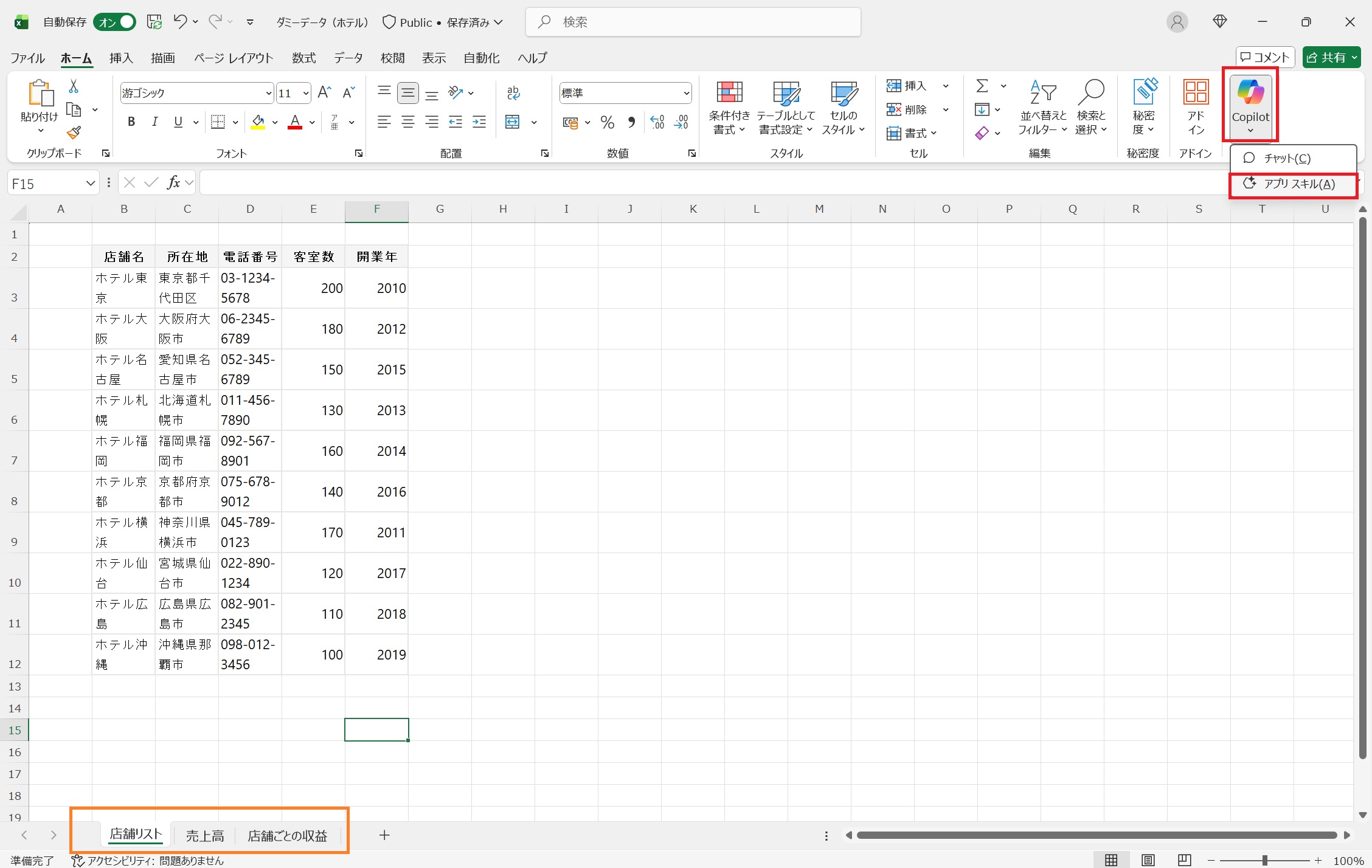Expand the font name dropdown
The image size is (1372, 868).
(x=268, y=93)
